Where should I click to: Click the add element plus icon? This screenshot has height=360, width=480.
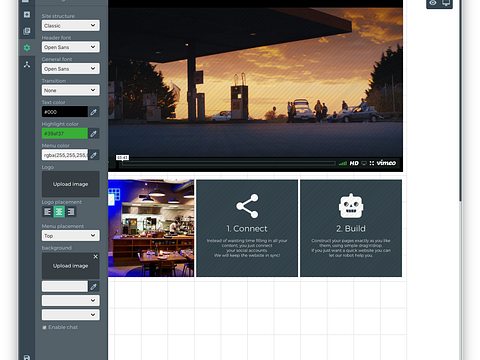[x=27, y=14]
